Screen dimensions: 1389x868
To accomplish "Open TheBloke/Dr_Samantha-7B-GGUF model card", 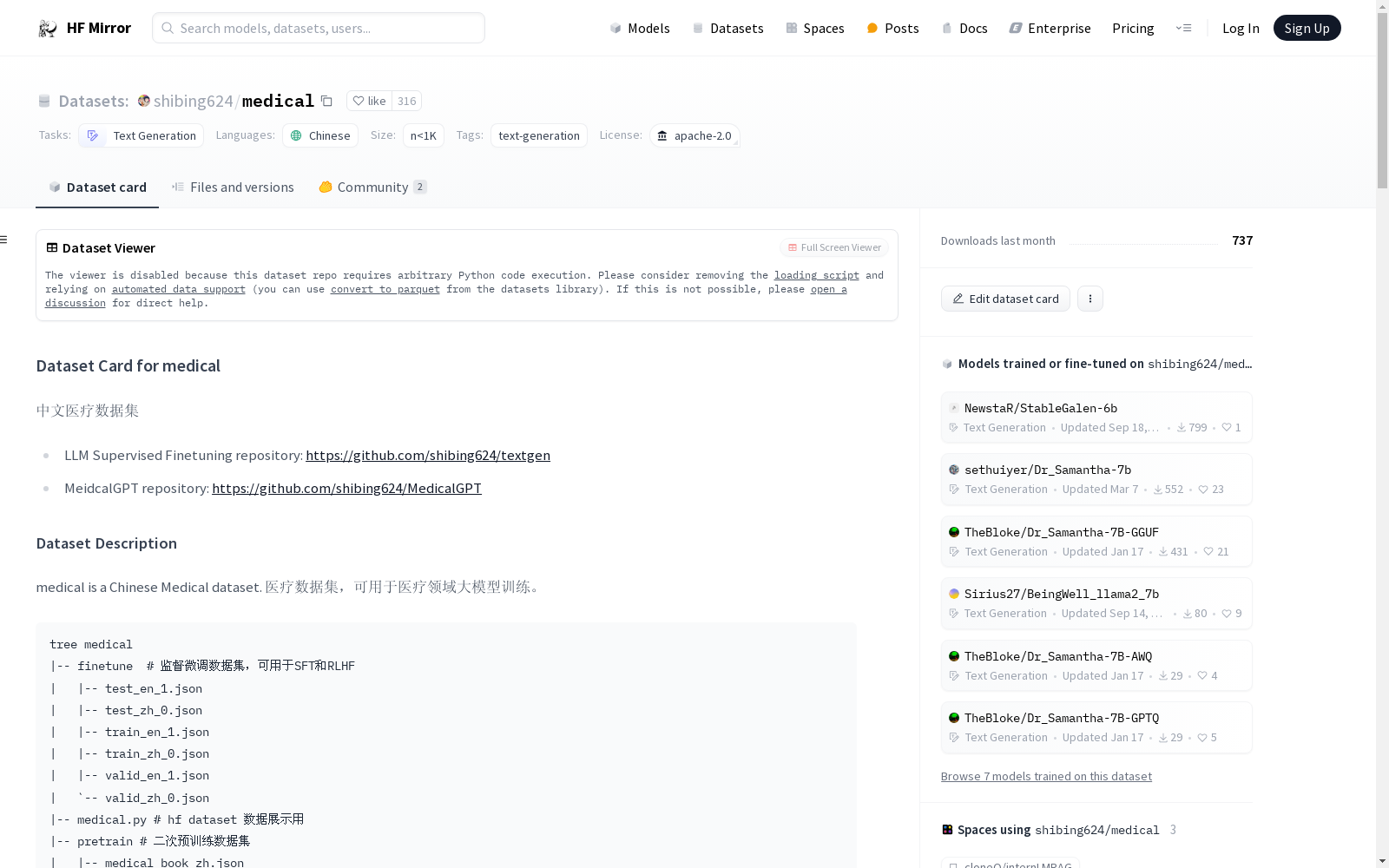I will [x=1096, y=542].
